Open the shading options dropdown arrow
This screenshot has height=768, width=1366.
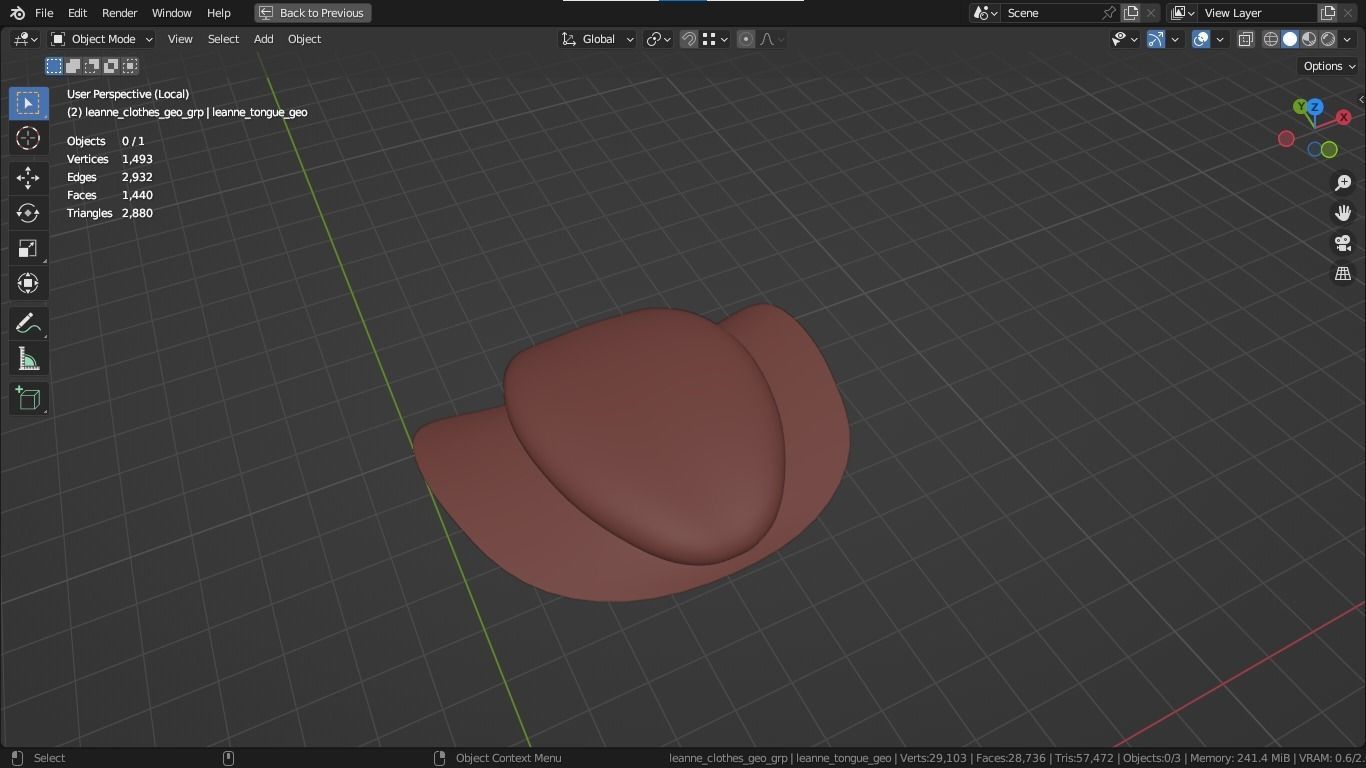1346,39
